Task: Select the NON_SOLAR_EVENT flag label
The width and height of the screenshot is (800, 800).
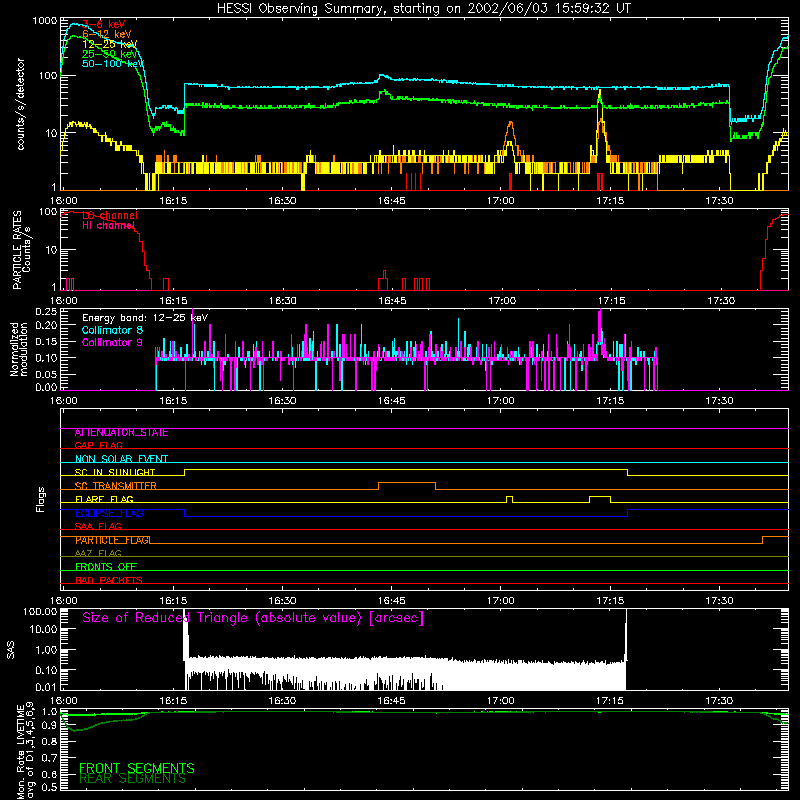Action: coord(121,459)
